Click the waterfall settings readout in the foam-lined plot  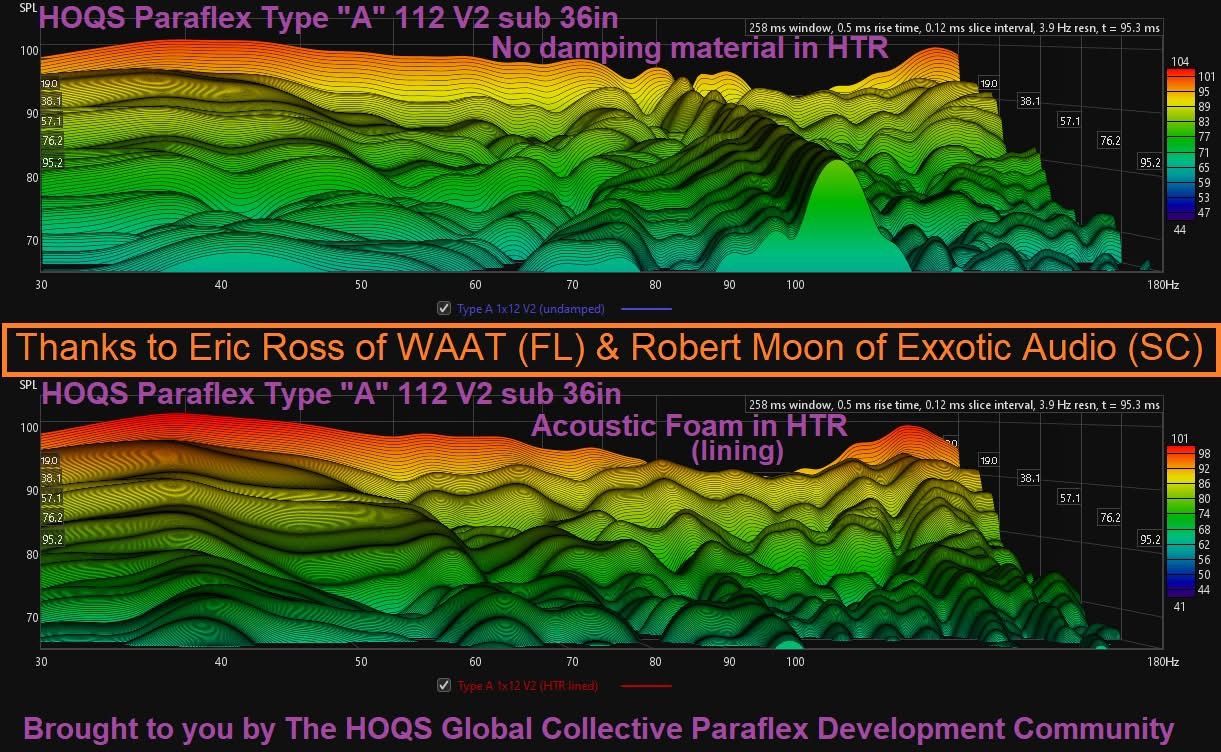(x=954, y=405)
